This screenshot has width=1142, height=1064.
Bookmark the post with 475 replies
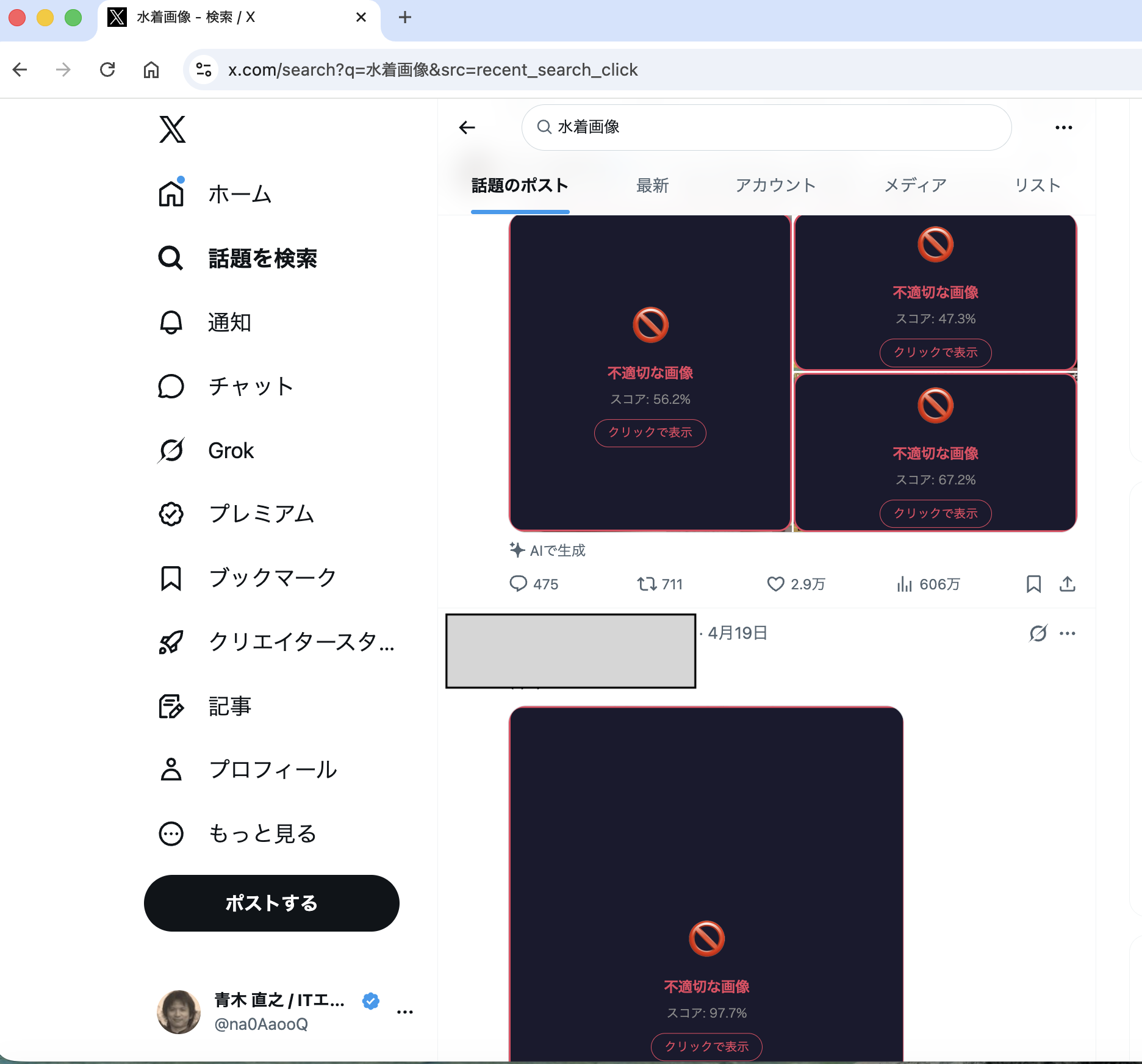tap(1033, 584)
